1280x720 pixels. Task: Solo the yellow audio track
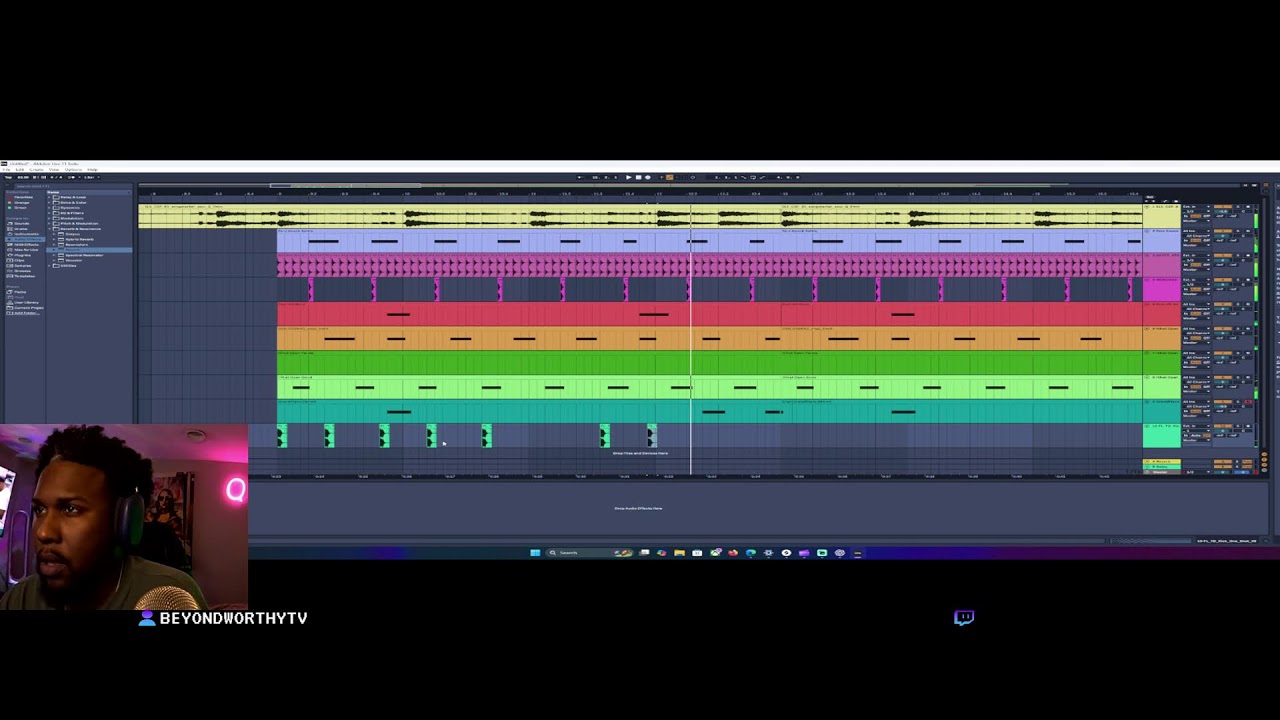(1238, 207)
